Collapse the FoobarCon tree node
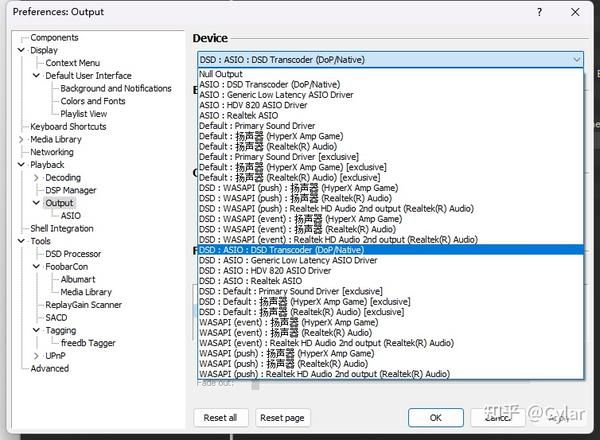The height and width of the screenshot is (440, 600). [x=36, y=267]
